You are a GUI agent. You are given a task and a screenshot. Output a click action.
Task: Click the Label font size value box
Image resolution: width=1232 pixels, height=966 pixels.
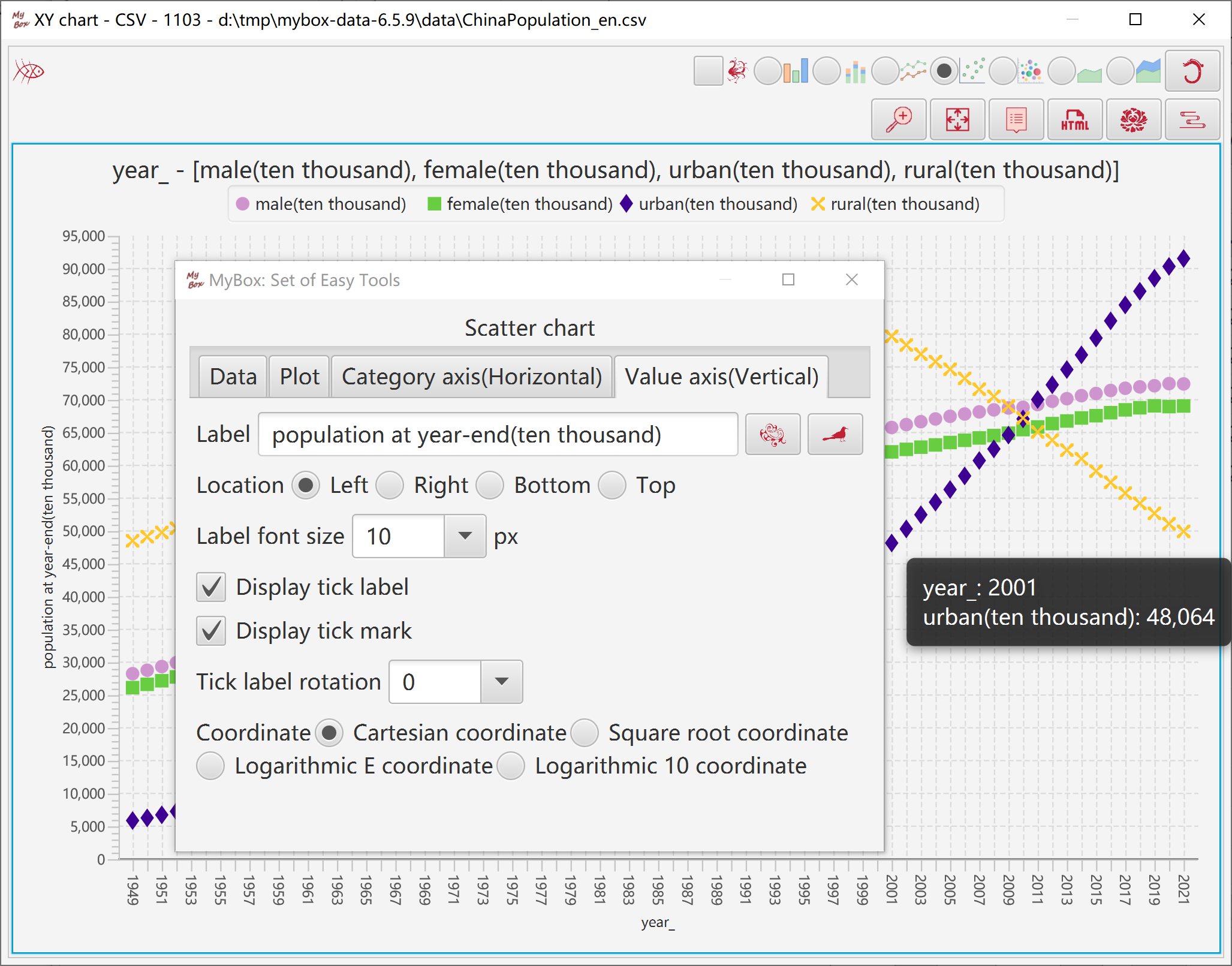(x=399, y=536)
